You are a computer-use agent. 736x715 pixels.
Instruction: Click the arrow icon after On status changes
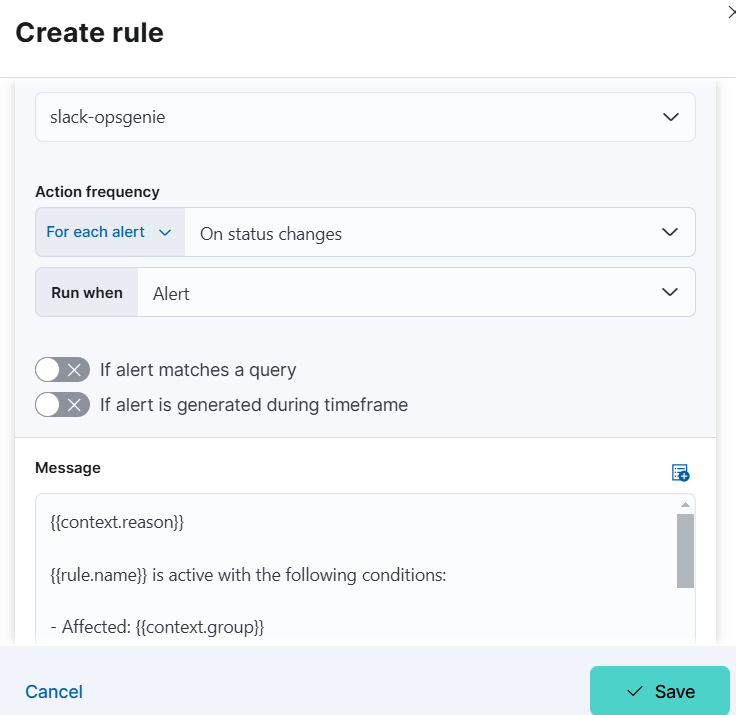(x=669, y=232)
